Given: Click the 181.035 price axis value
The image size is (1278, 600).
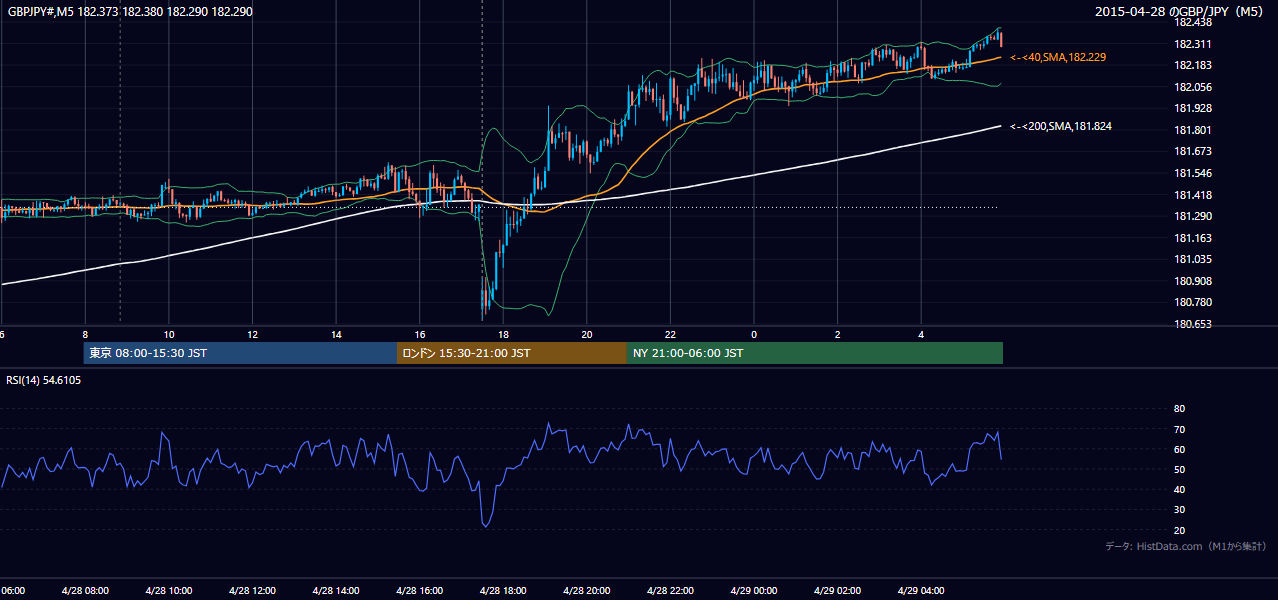Looking at the screenshot, I should pyautogui.click(x=1192, y=259).
